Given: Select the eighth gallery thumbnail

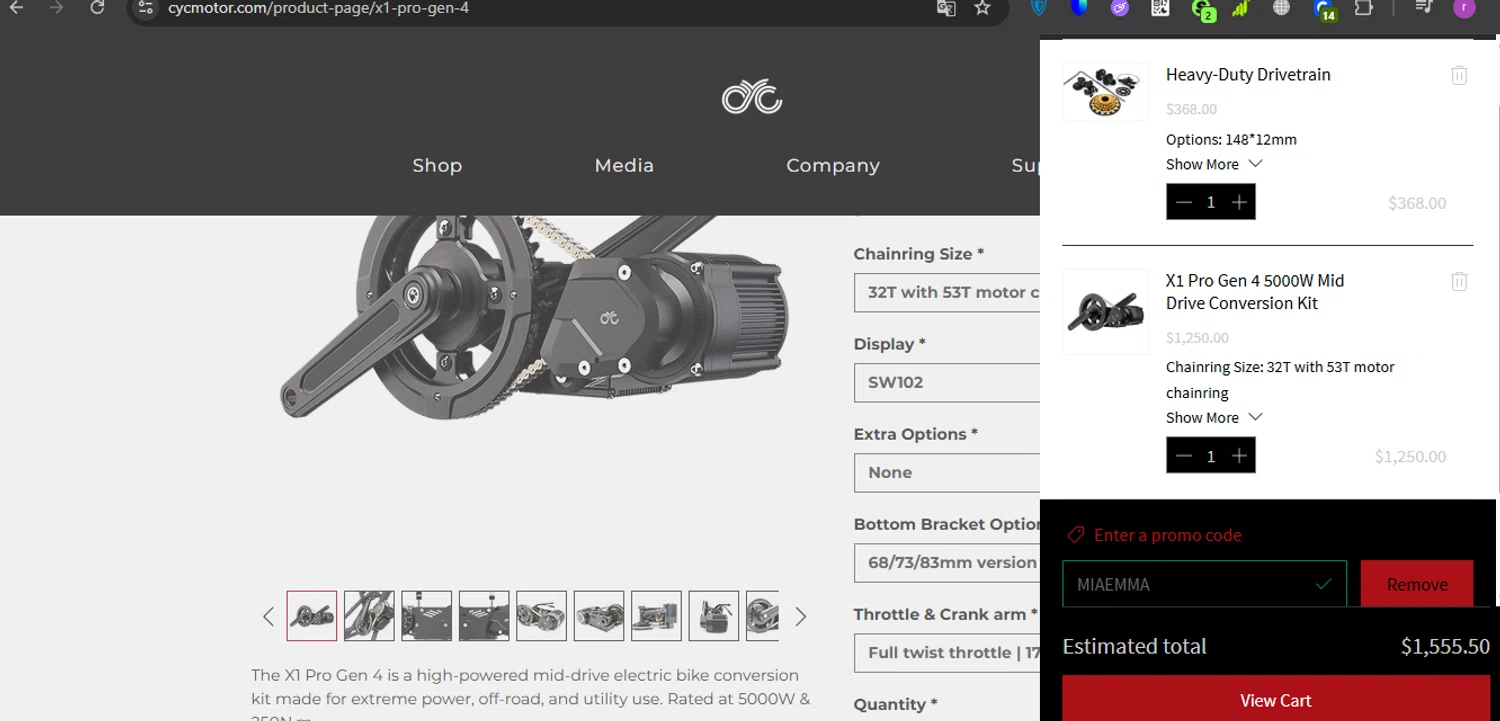Looking at the screenshot, I should 714,615.
